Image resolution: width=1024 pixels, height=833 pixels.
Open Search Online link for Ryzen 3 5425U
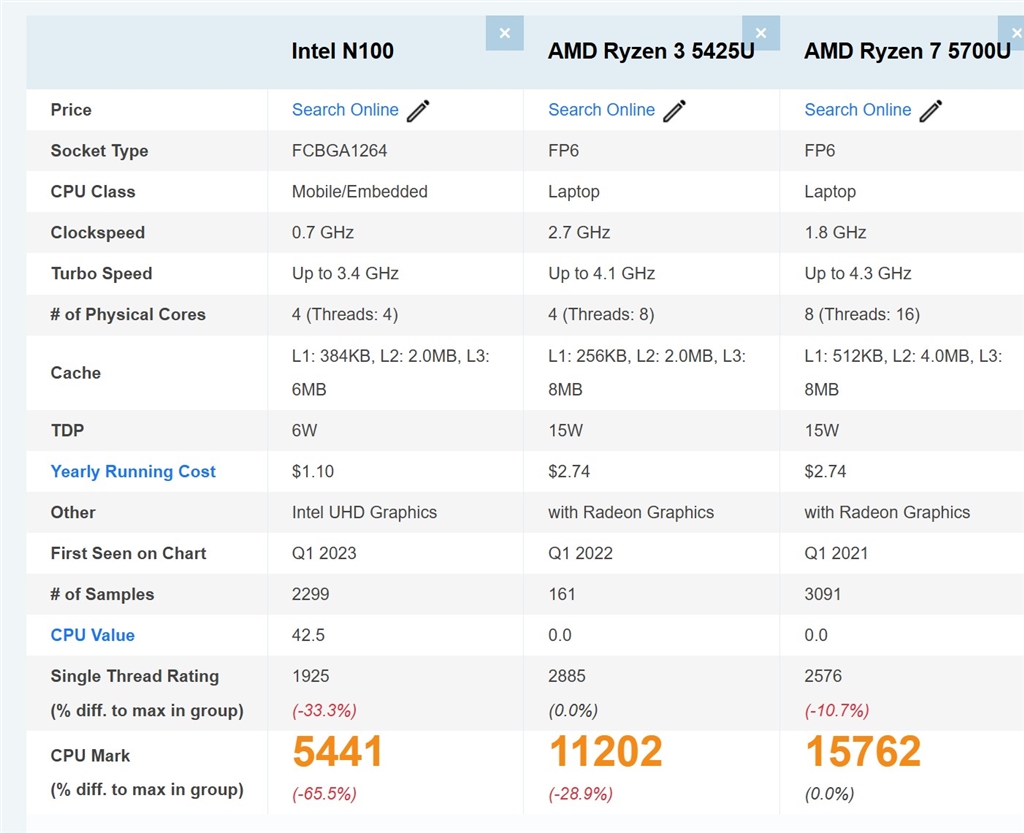click(x=601, y=110)
